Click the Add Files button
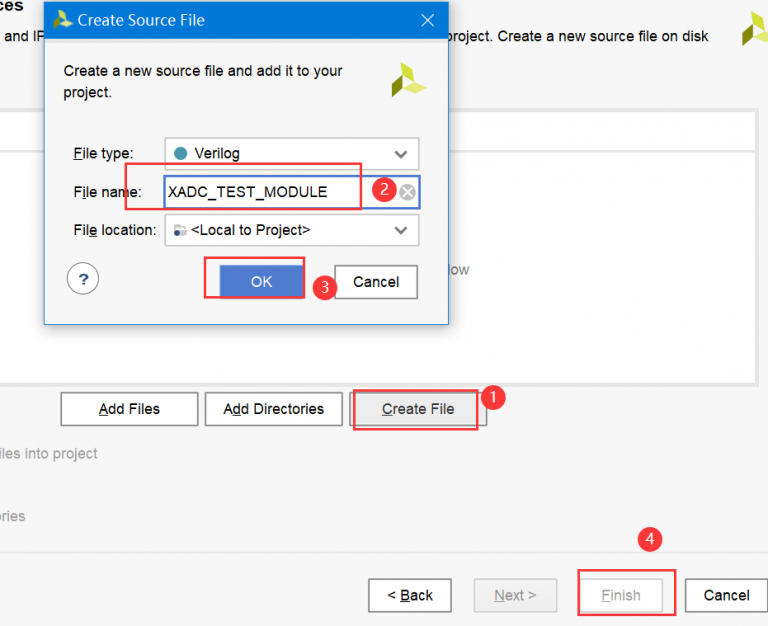Screen dimensions: 768x626 coord(129,409)
